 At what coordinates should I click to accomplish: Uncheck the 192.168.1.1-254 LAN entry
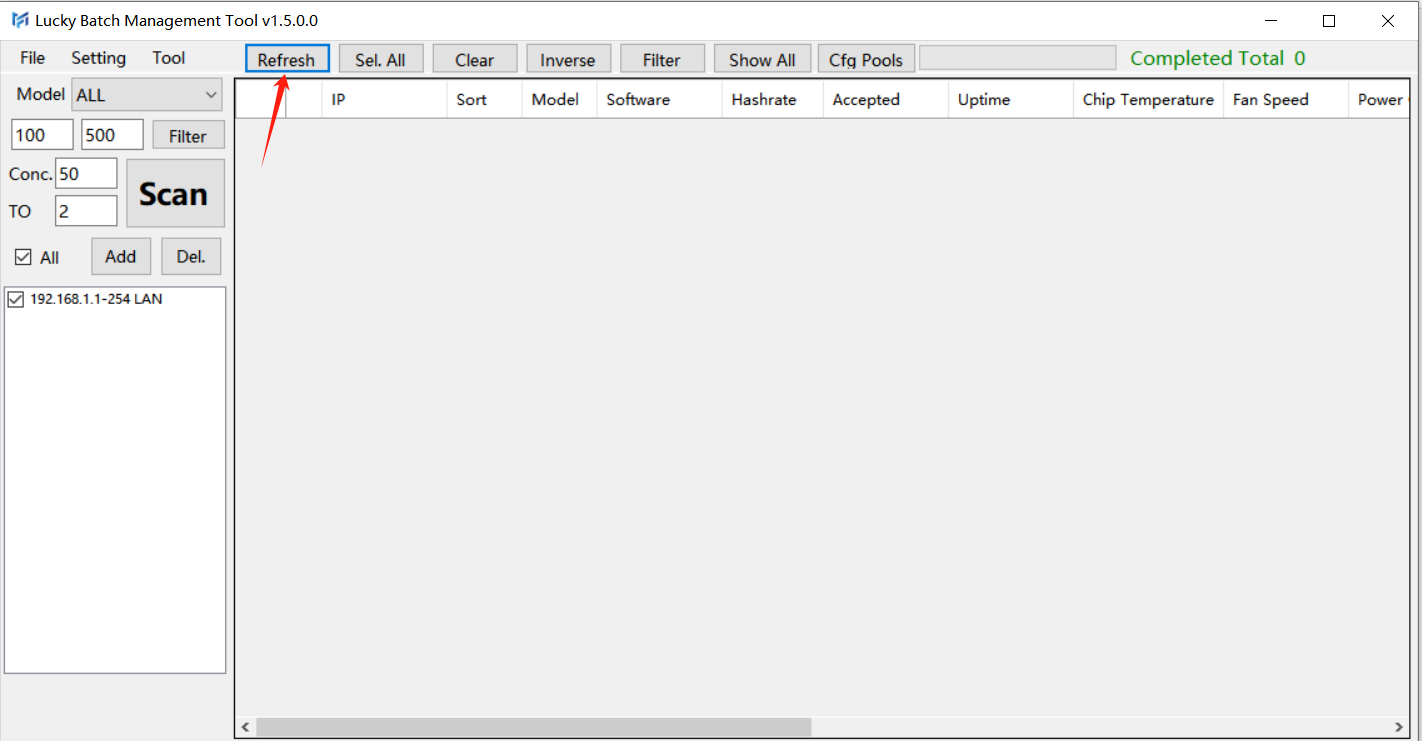[x=16, y=299]
